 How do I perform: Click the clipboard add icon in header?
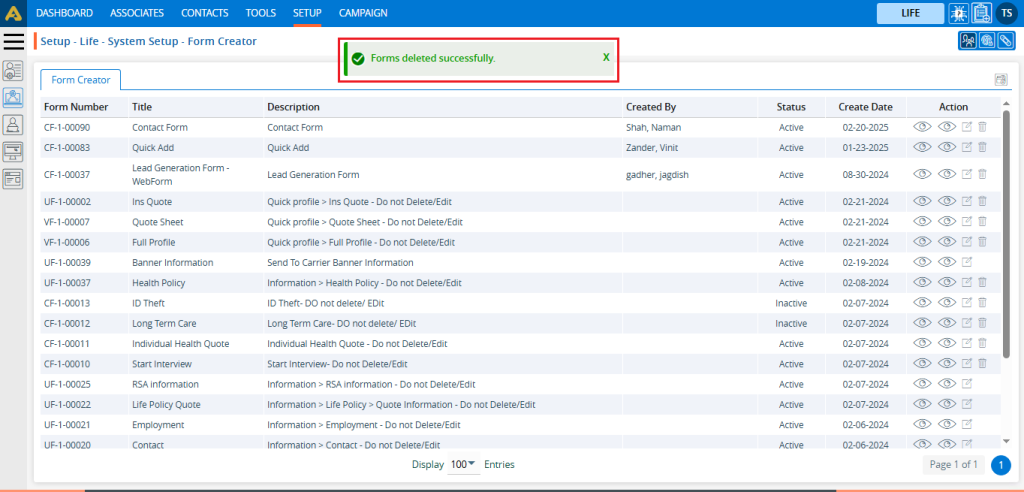(981, 13)
